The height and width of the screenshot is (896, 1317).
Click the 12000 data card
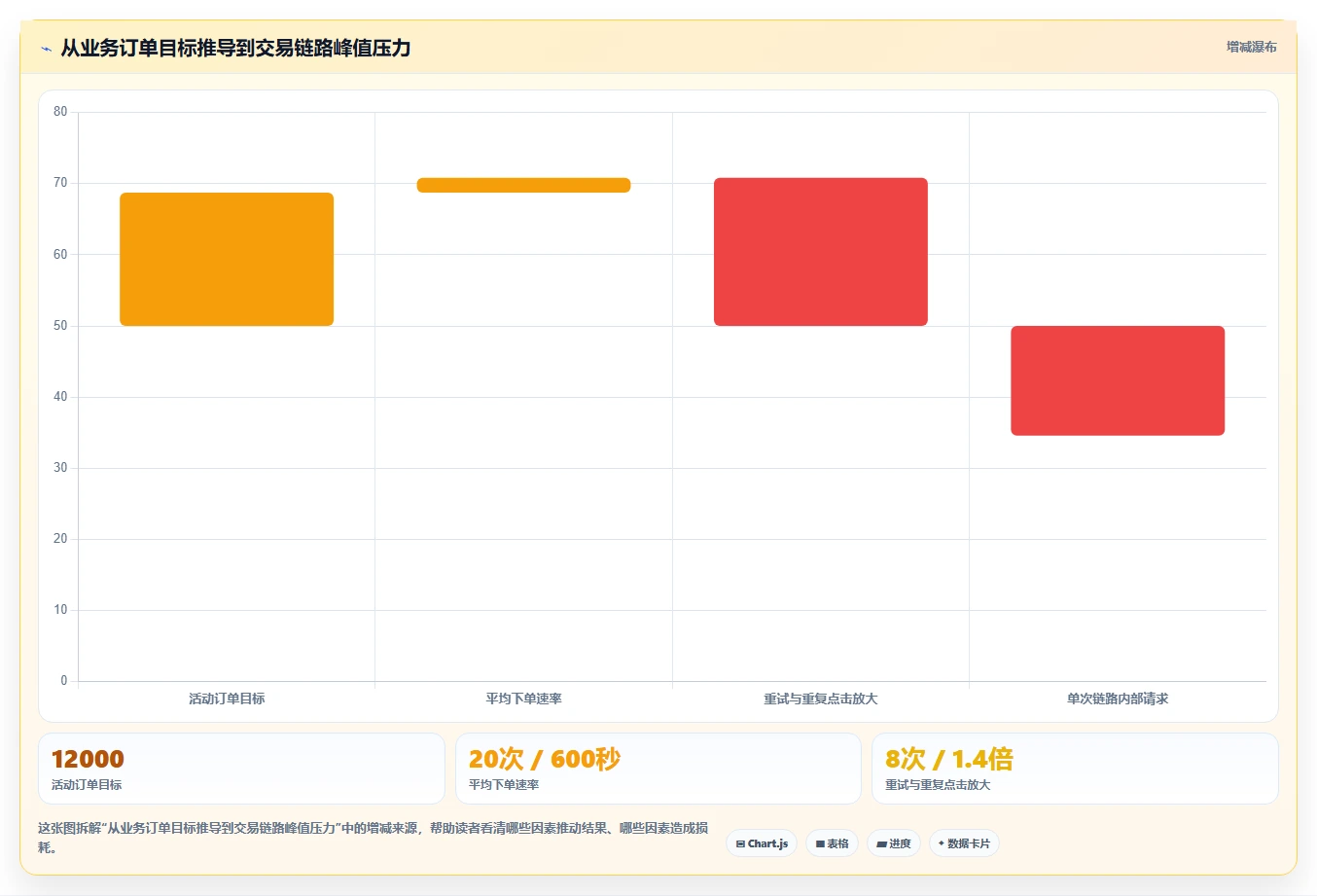coord(241,769)
